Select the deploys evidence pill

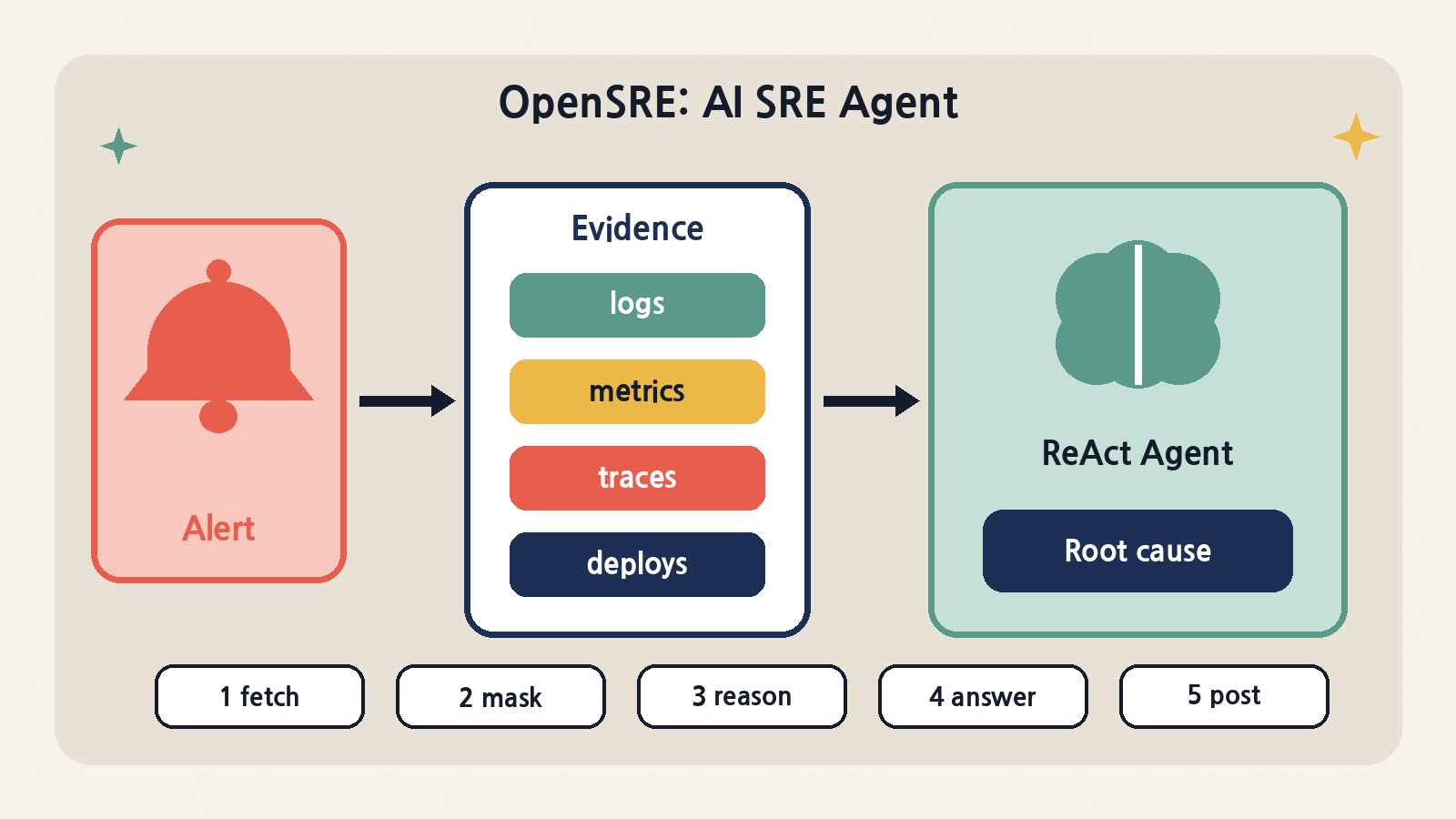(637, 564)
